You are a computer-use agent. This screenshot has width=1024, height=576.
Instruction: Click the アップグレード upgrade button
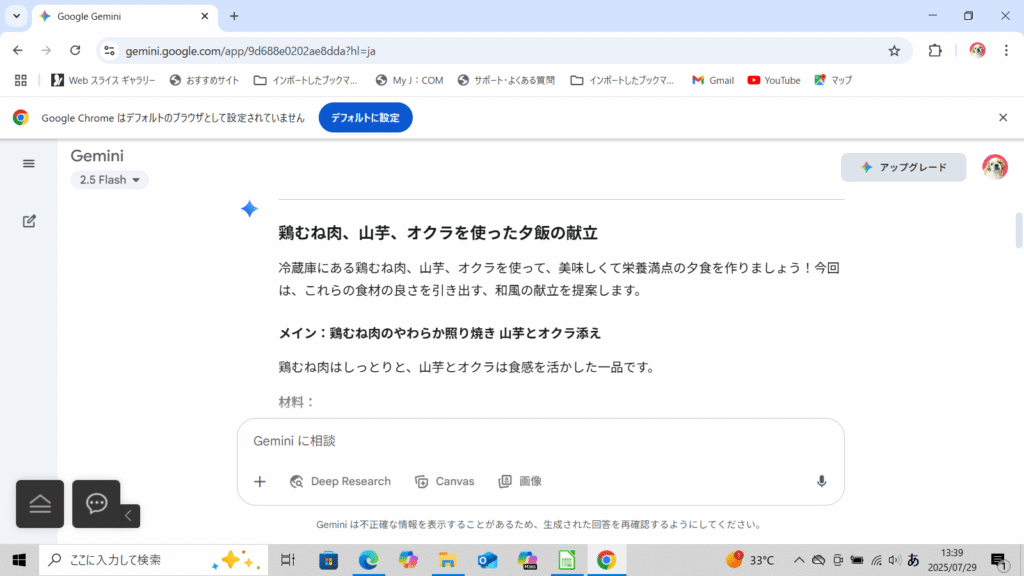(903, 167)
